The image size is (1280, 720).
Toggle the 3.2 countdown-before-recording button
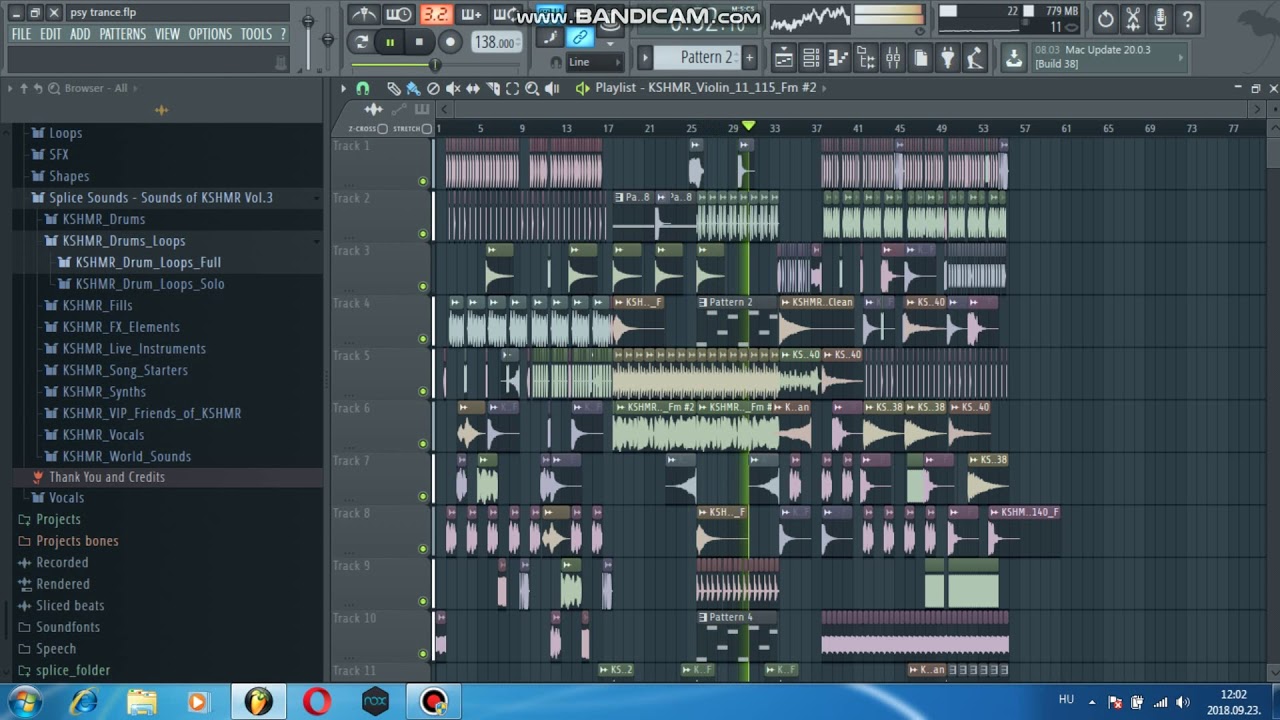(x=435, y=15)
